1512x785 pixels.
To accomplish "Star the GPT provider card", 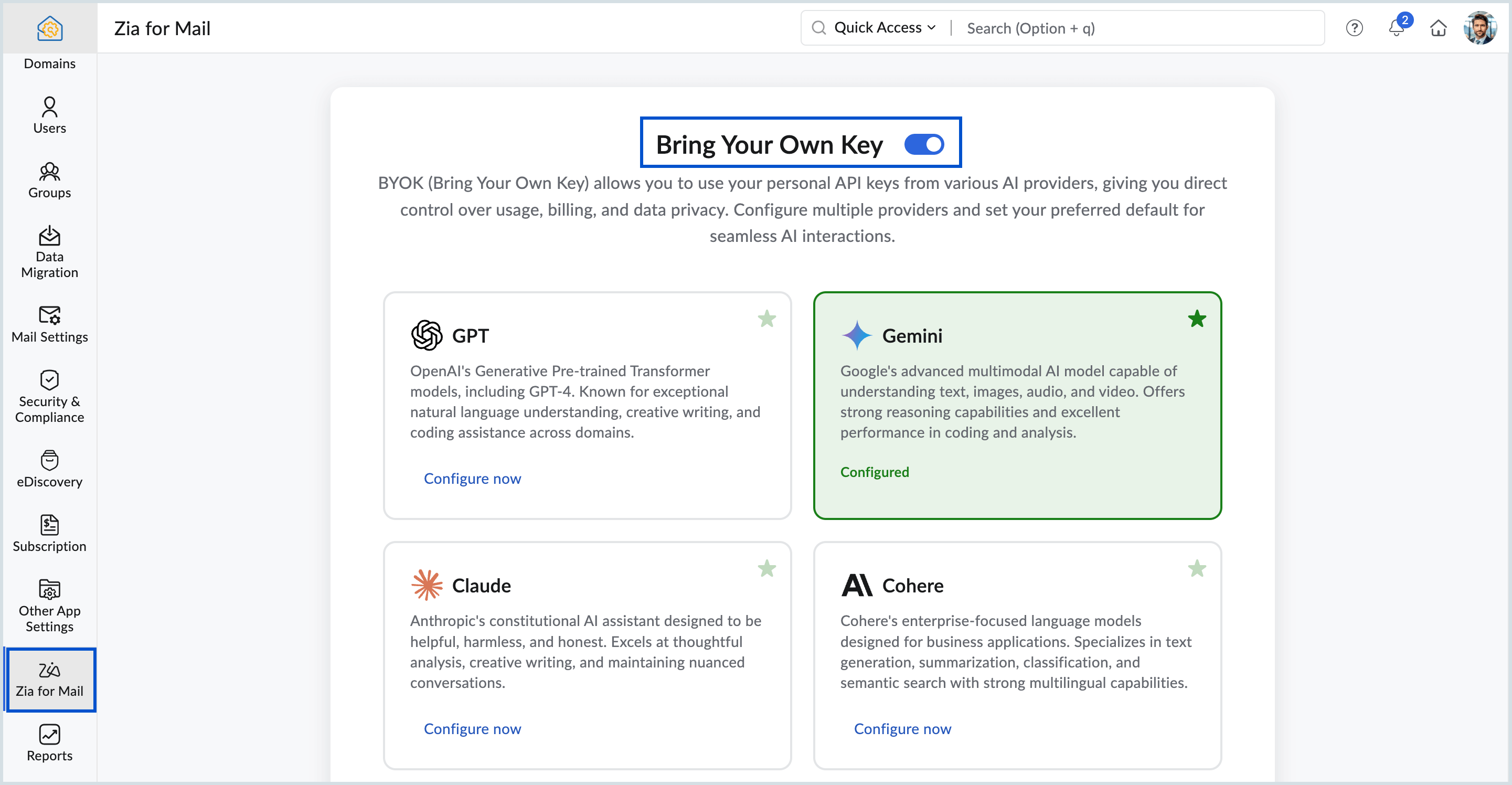I will coord(767,318).
